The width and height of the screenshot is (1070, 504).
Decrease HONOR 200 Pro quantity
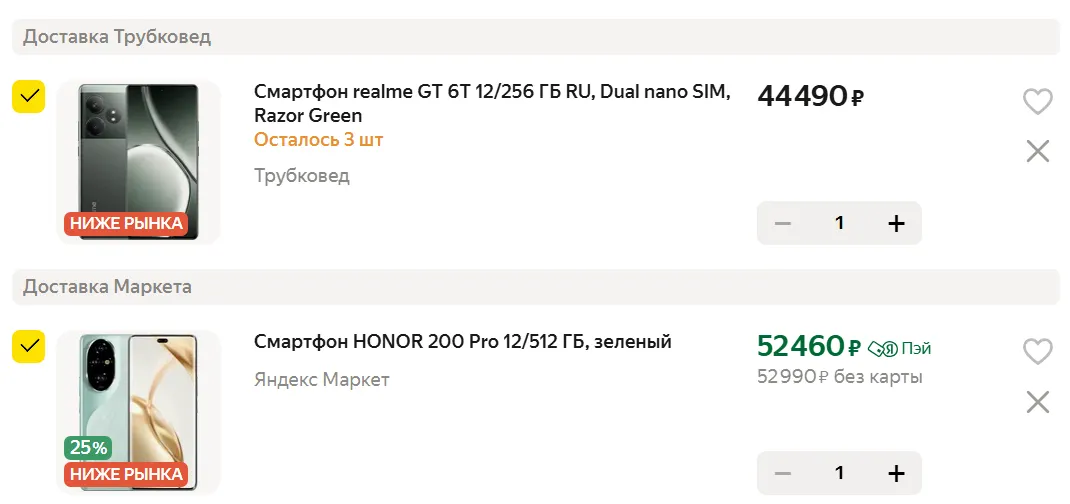[782, 473]
